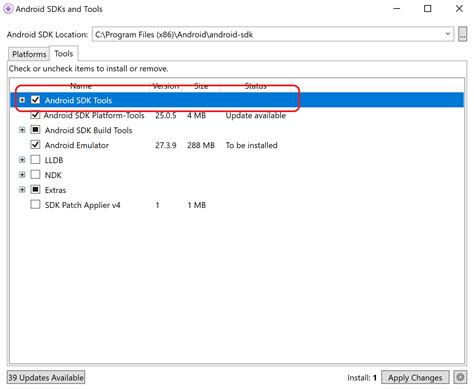
Task: Select the Android SDK Platform-Tools row label
Action: [x=94, y=115]
